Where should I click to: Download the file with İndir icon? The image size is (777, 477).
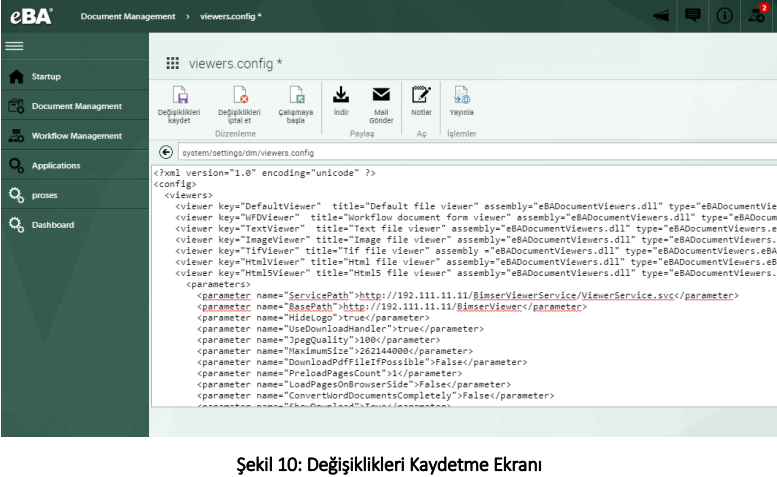coord(341,95)
